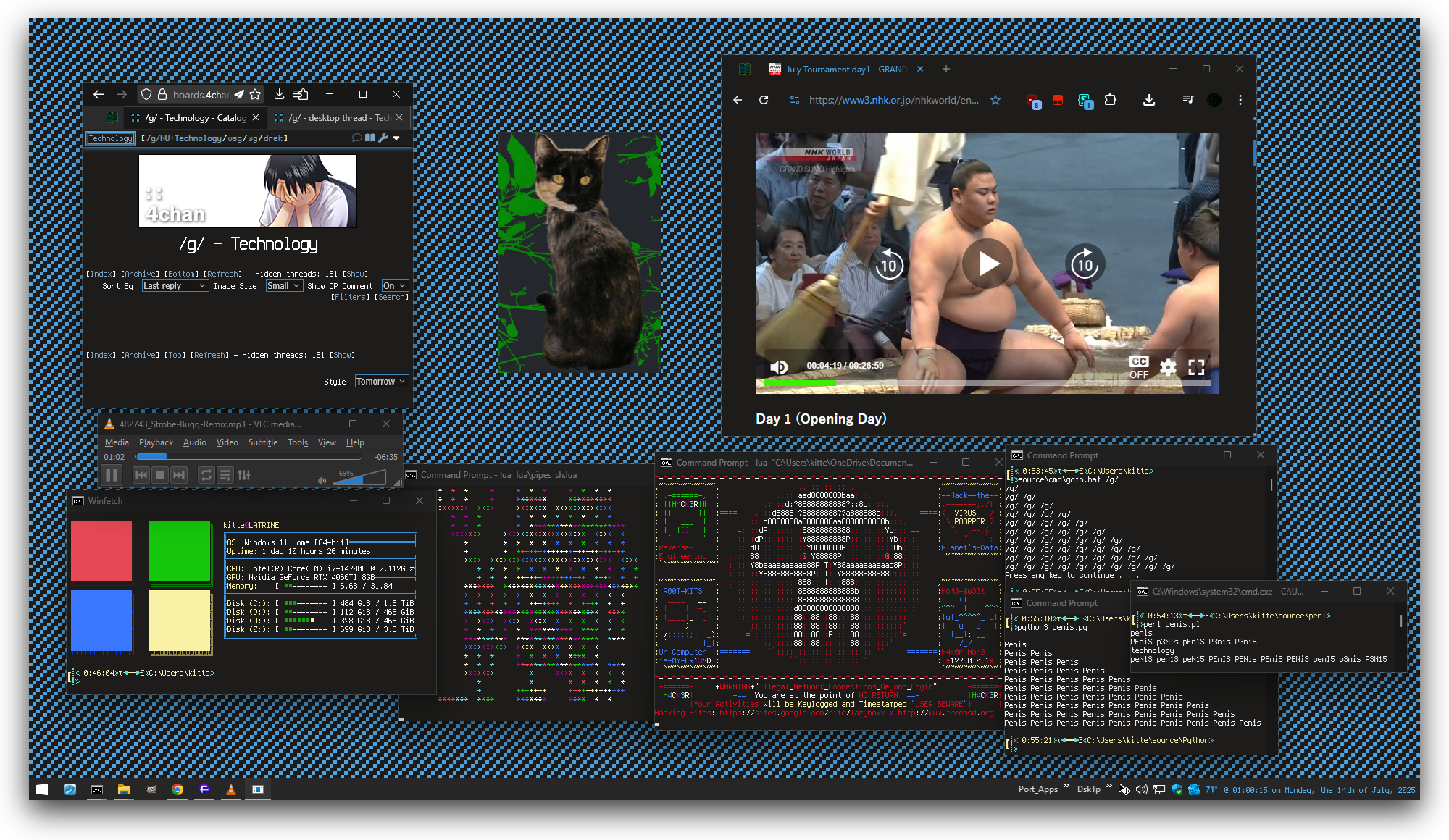Open the Style 'Tomorrow' dropdown
The width and height of the screenshot is (1449, 840).
click(381, 381)
